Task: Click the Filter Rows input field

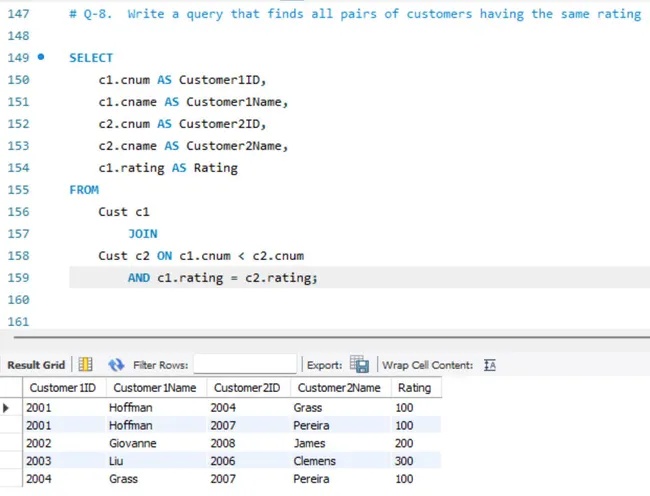Action: (245, 364)
